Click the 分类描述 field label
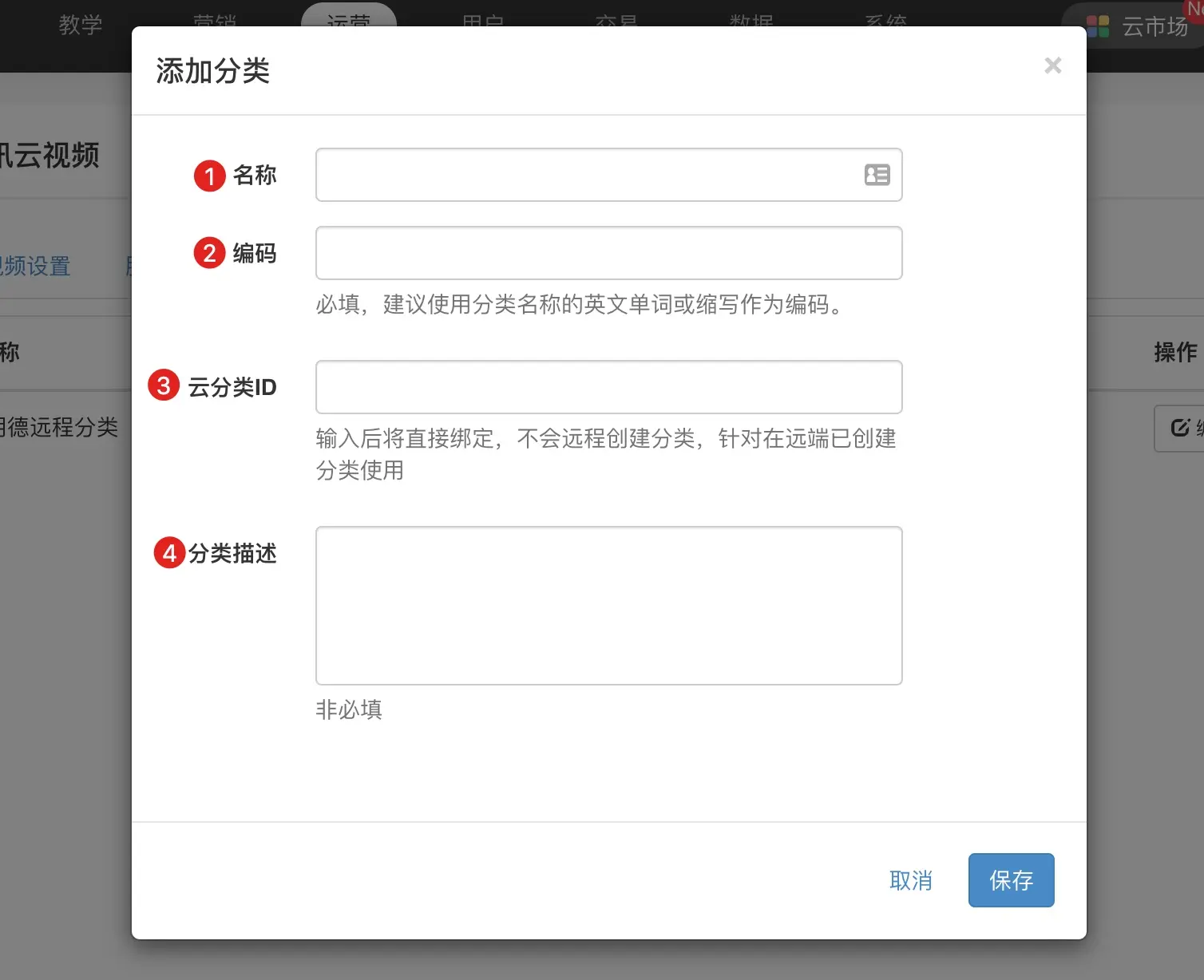This screenshot has height=980, width=1204. (x=232, y=553)
